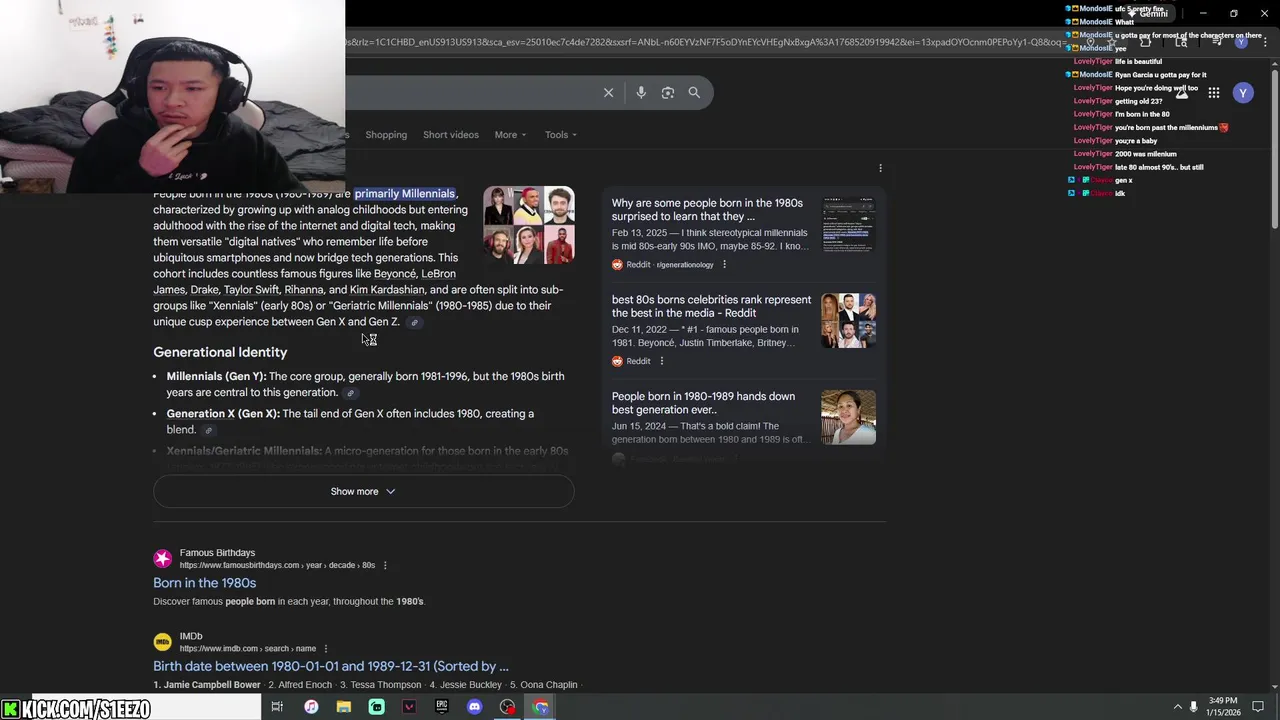This screenshot has width=1280, height=720.
Task: Open the Google apps grid
Action: [x=1214, y=93]
